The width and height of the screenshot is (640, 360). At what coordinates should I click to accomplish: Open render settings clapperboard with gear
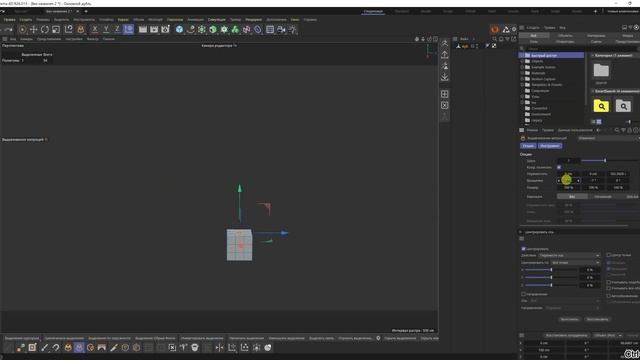pyautogui.click(x=165, y=29)
